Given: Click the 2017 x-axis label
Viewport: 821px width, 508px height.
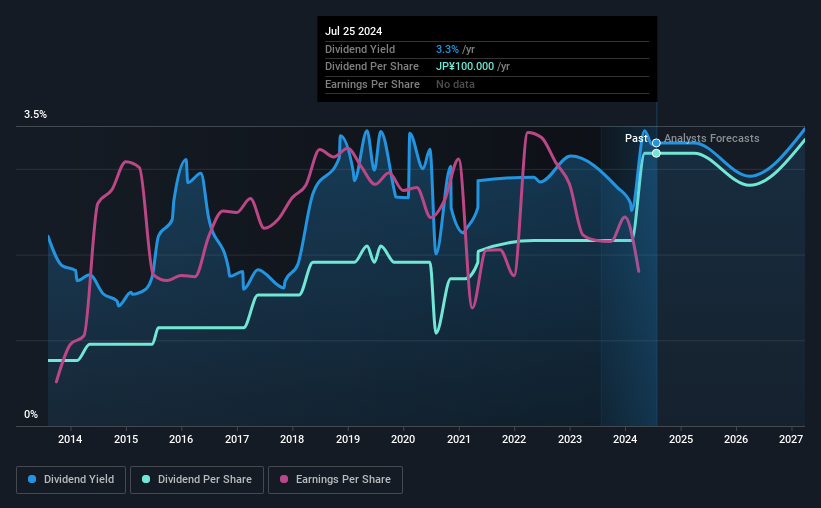Looking at the screenshot, I should coord(237,439).
